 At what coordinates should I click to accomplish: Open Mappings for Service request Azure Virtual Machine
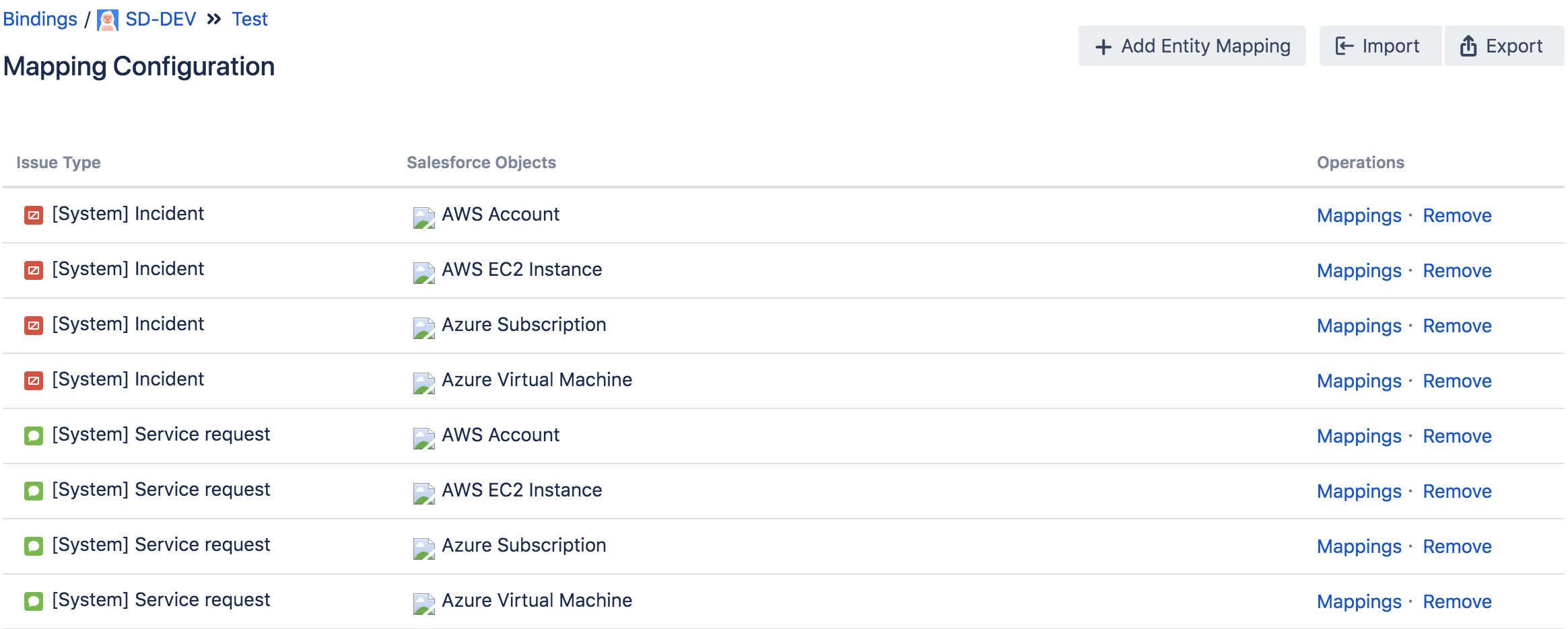click(x=1359, y=602)
